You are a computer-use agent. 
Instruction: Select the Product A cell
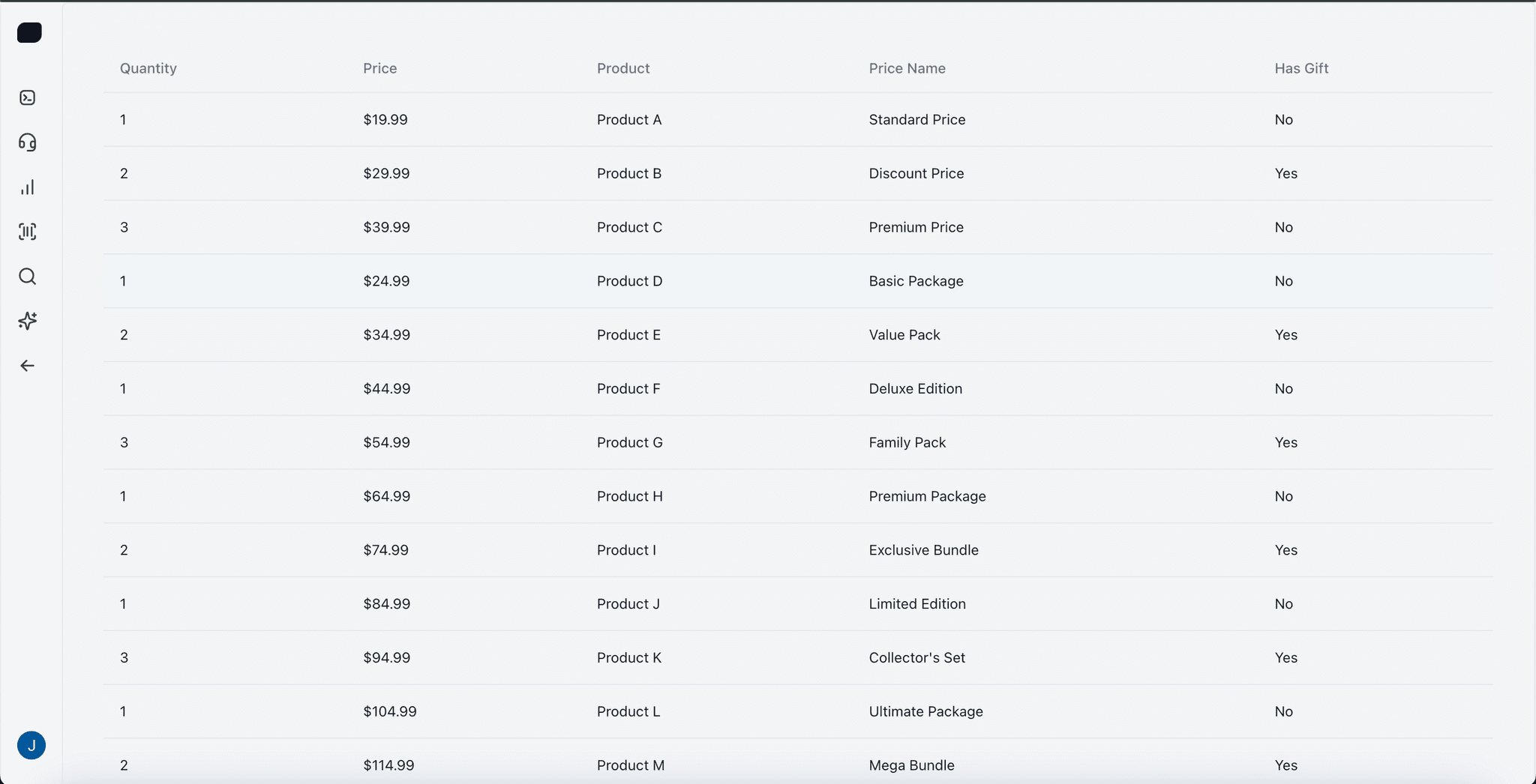point(629,120)
